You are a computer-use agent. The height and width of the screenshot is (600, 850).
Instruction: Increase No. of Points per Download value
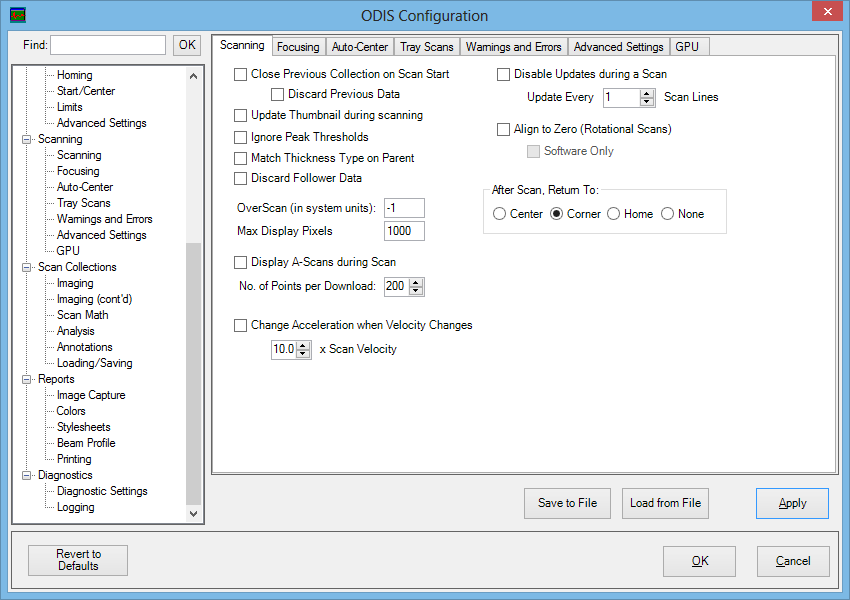pos(417,283)
